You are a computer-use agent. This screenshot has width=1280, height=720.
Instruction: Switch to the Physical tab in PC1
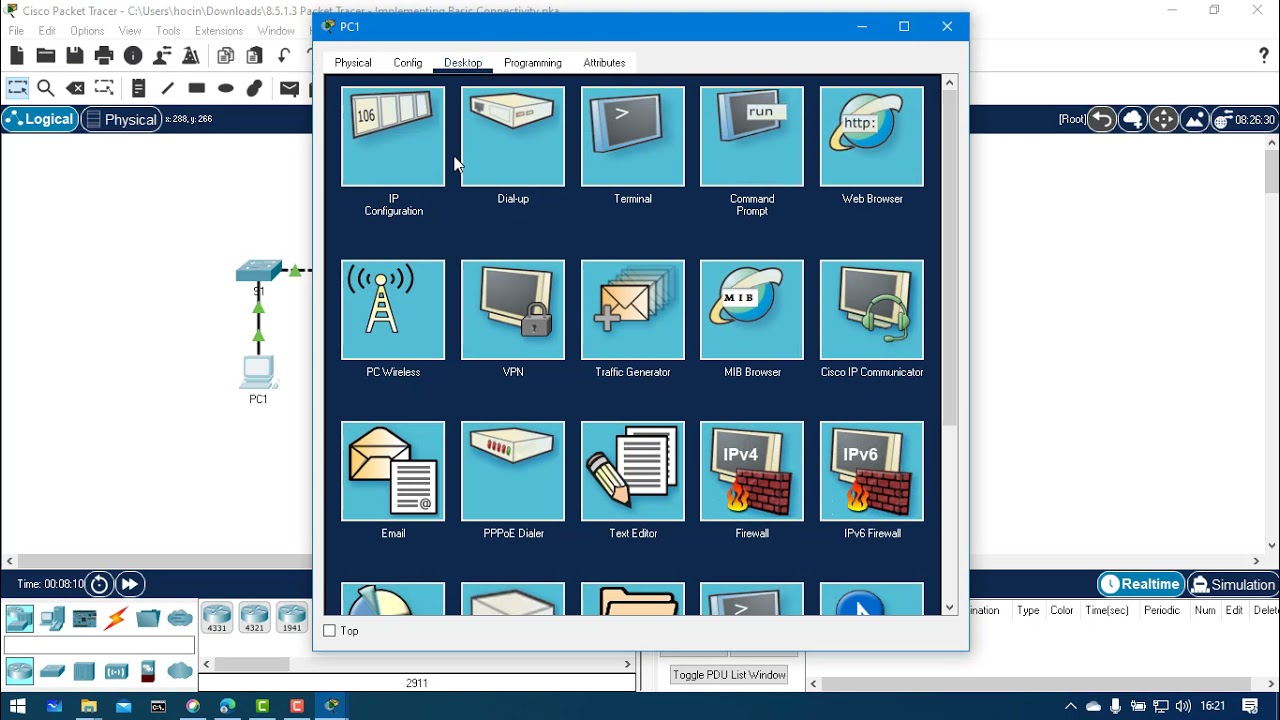[x=353, y=63]
